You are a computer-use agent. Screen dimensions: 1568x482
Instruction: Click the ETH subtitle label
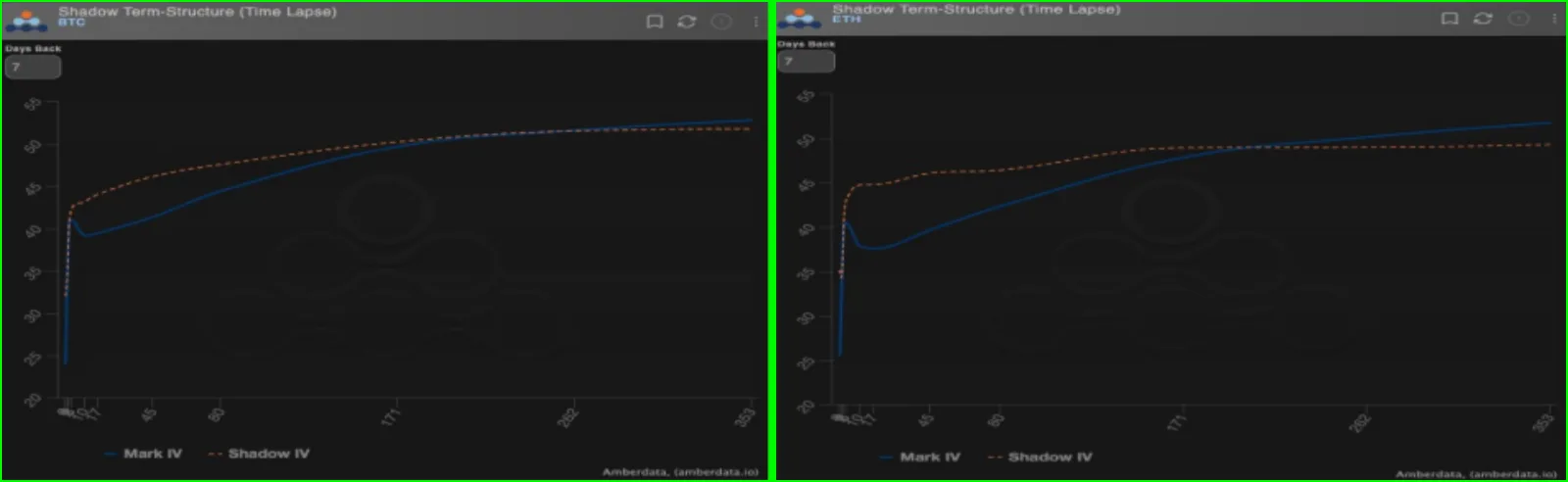[x=846, y=19]
